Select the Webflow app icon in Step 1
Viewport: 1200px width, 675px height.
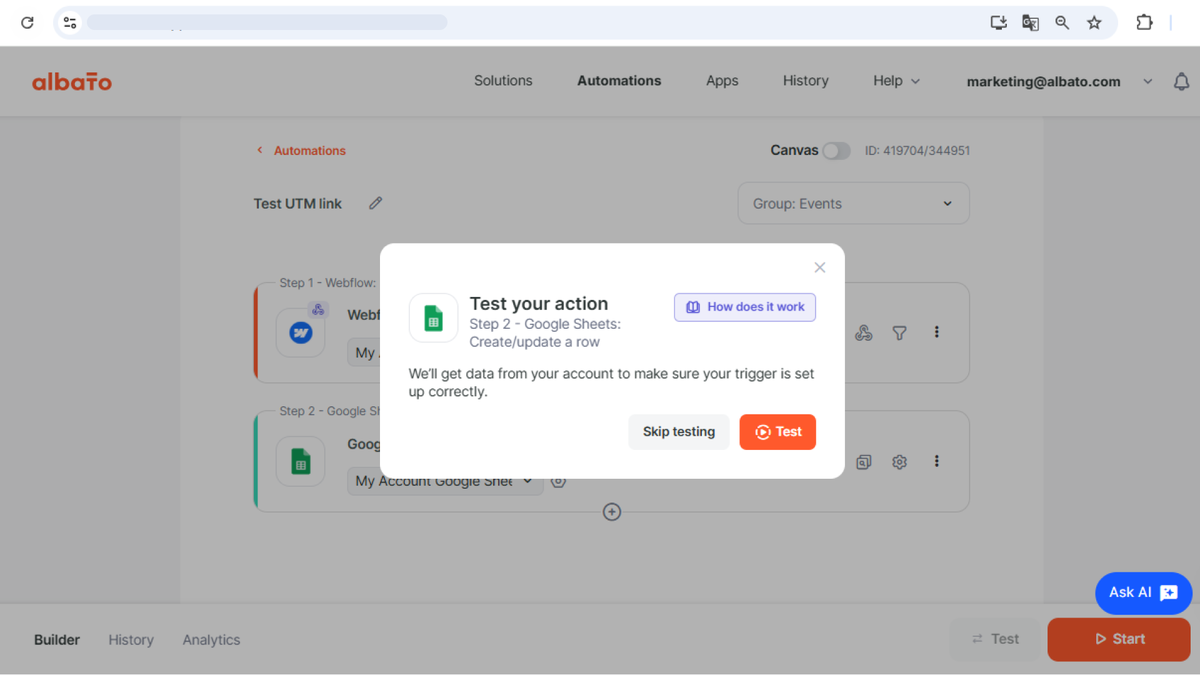pos(300,331)
